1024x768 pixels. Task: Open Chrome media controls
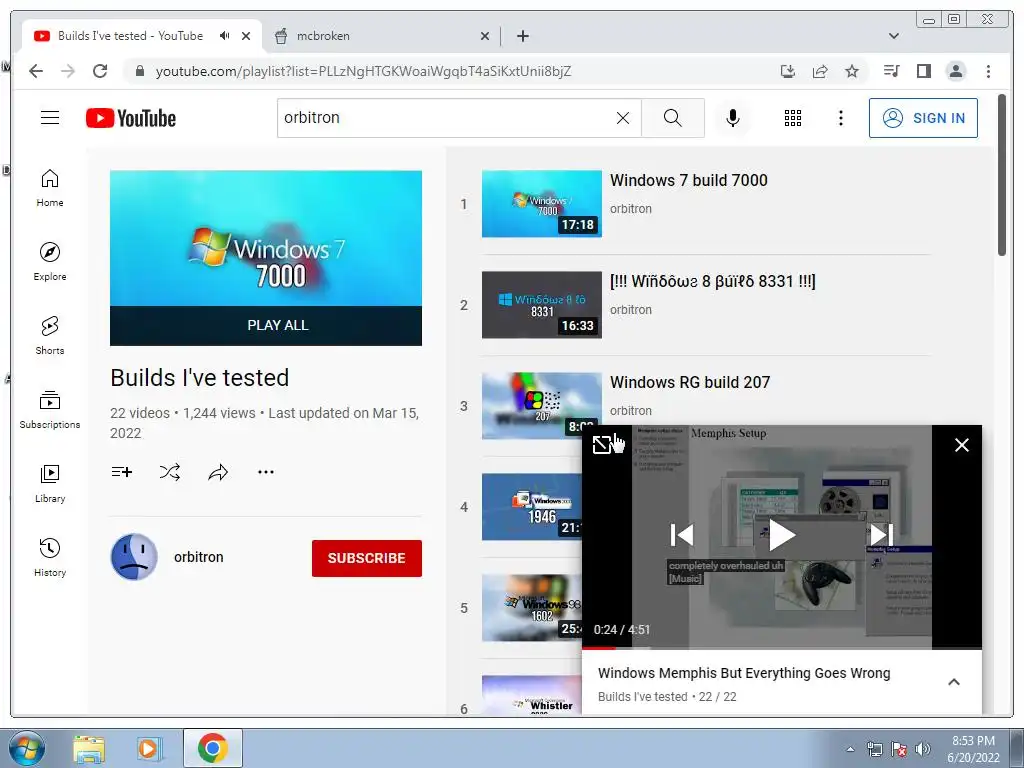pyautogui.click(x=891, y=71)
